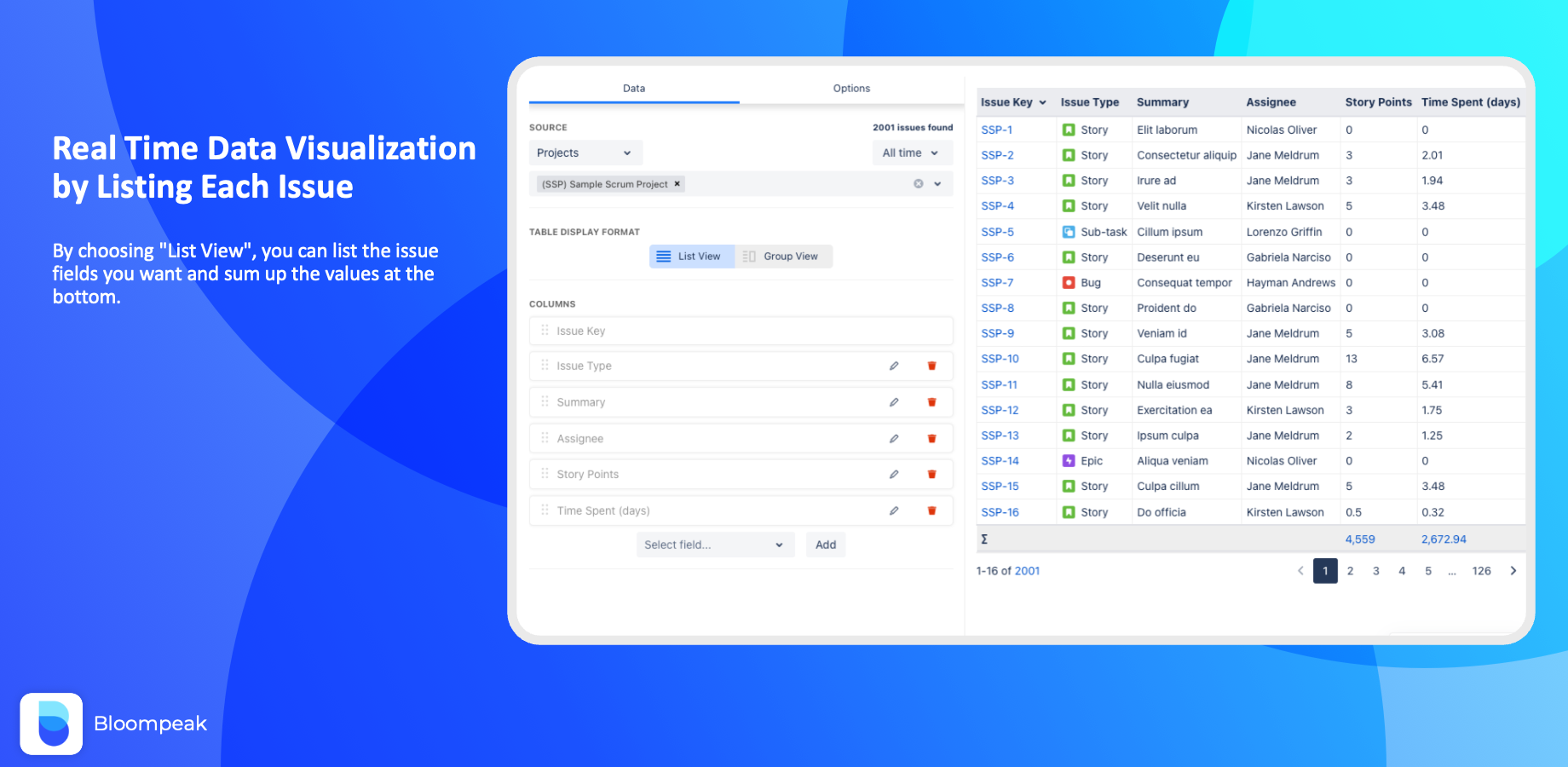1568x767 pixels.
Task: Open the Select field dropdown
Action: [715, 545]
